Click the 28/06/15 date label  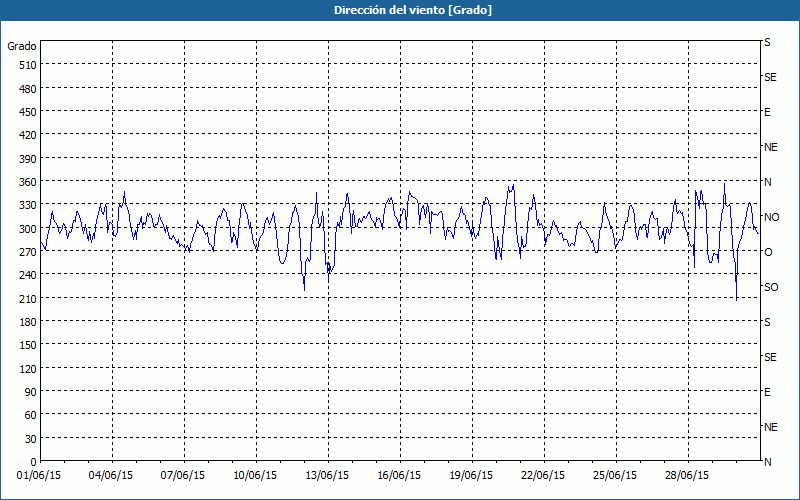[688, 476]
